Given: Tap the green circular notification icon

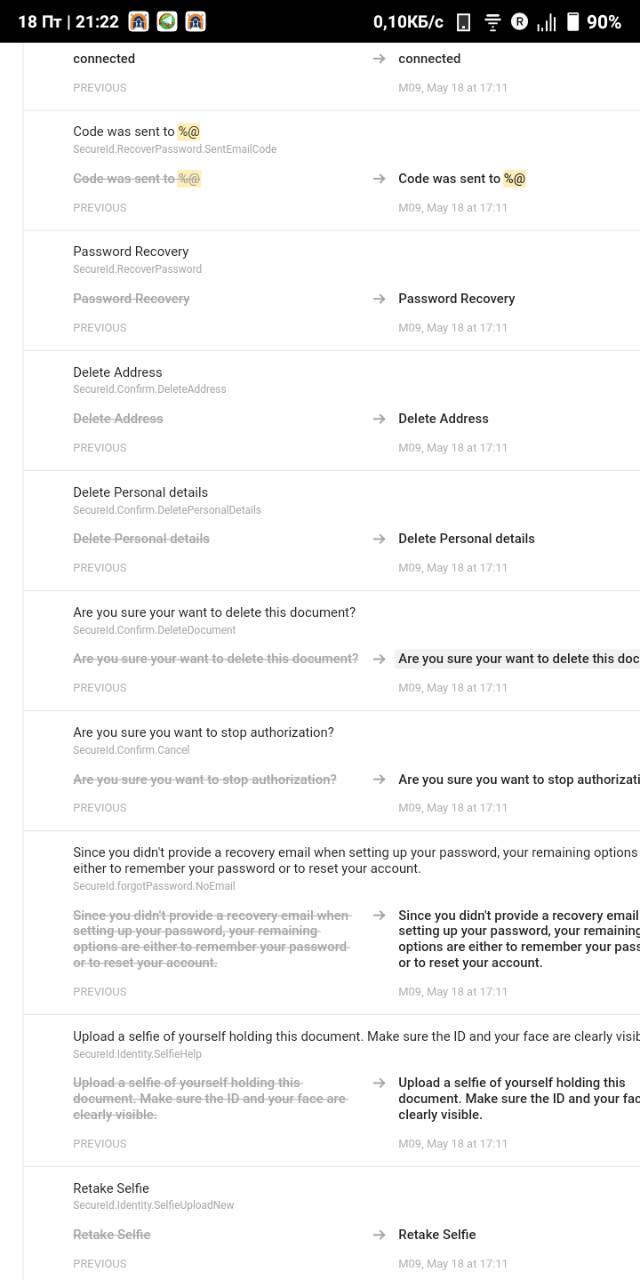Looking at the screenshot, I should coord(167,22).
